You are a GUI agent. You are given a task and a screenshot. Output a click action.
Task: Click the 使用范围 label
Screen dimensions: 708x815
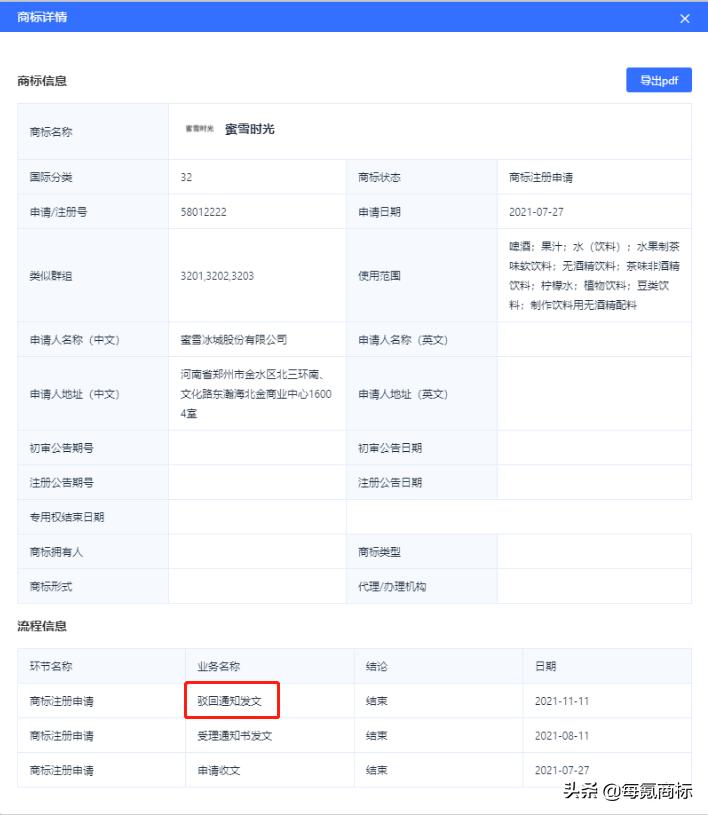tap(379, 275)
